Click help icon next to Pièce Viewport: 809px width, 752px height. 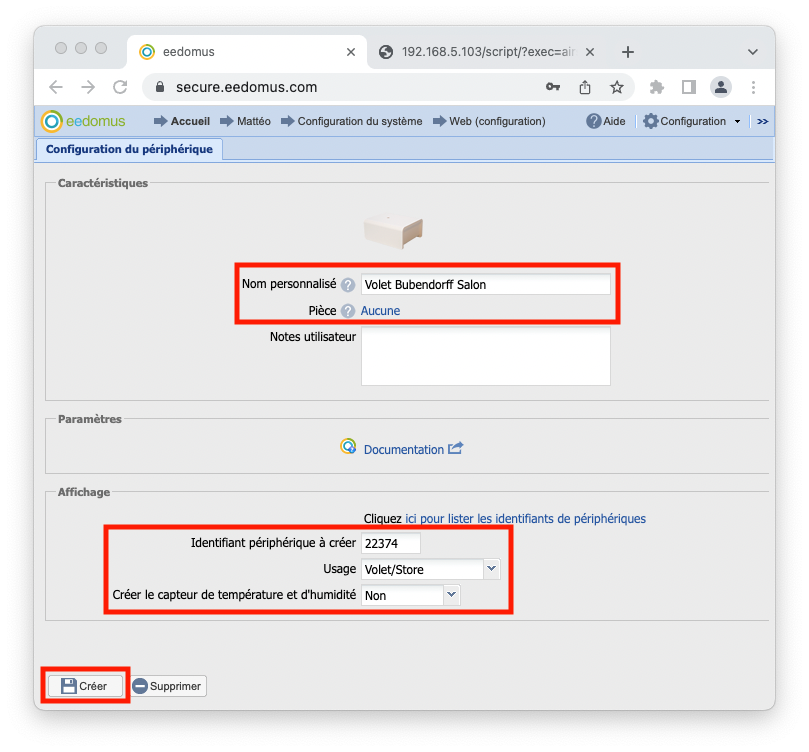tap(347, 311)
